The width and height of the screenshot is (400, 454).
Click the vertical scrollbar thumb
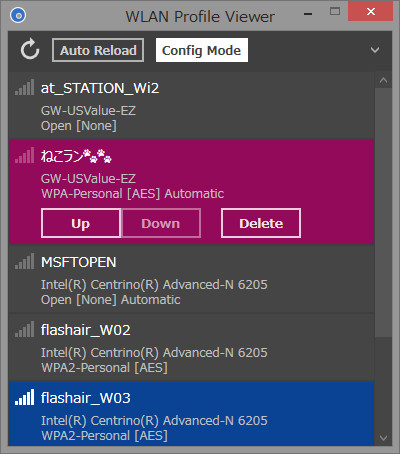click(383, 213)
